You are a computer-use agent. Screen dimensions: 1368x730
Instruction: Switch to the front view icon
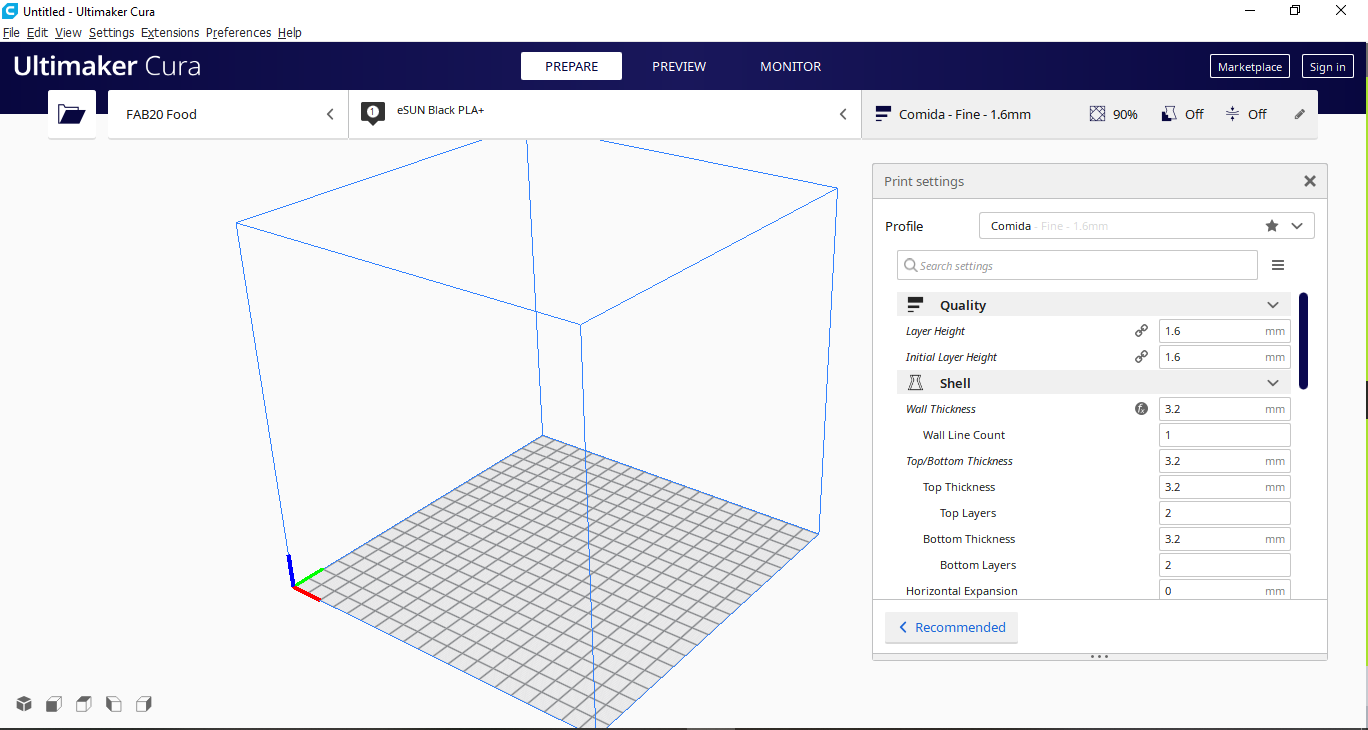(x=54, y=704)
